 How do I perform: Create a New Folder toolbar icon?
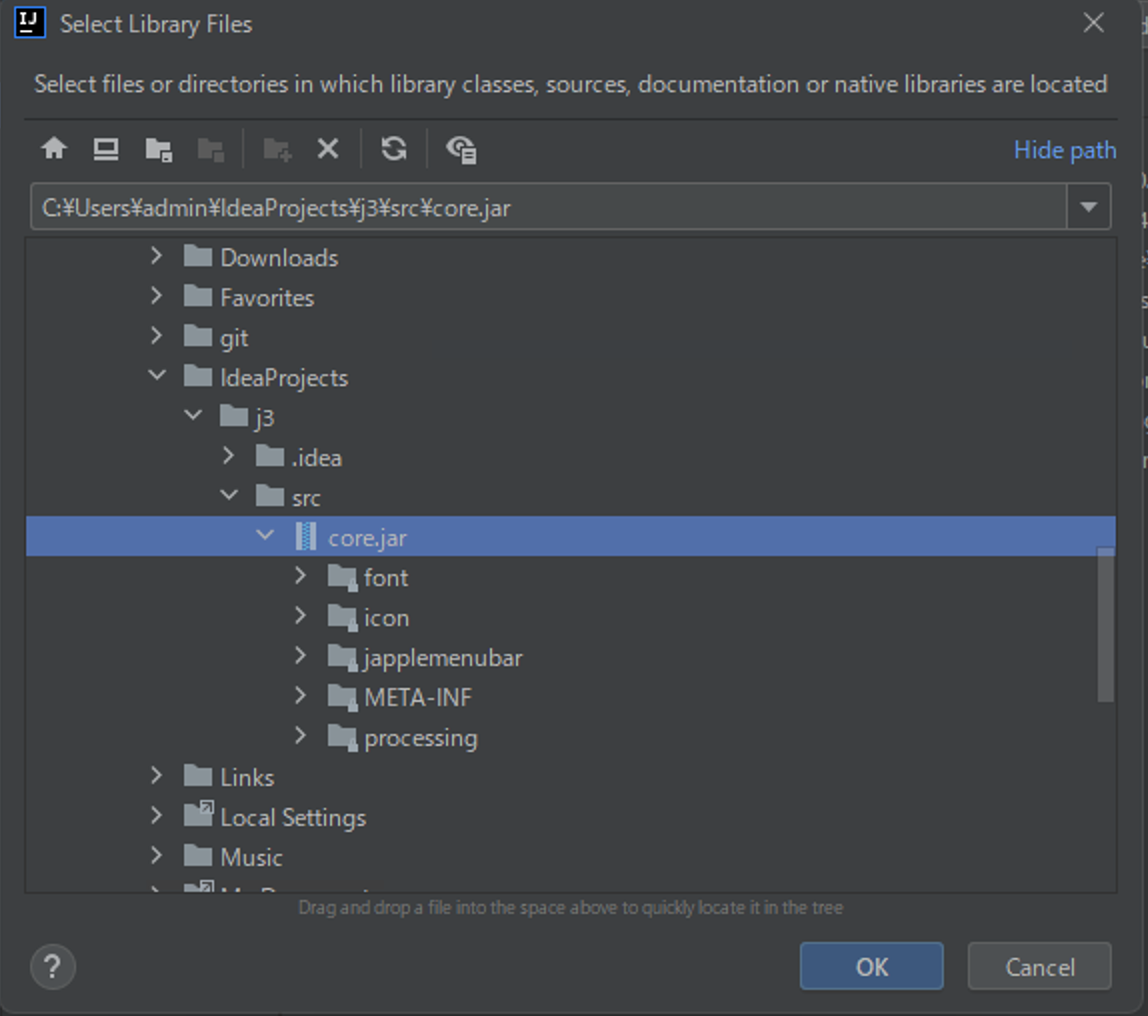tap(277, 149)
